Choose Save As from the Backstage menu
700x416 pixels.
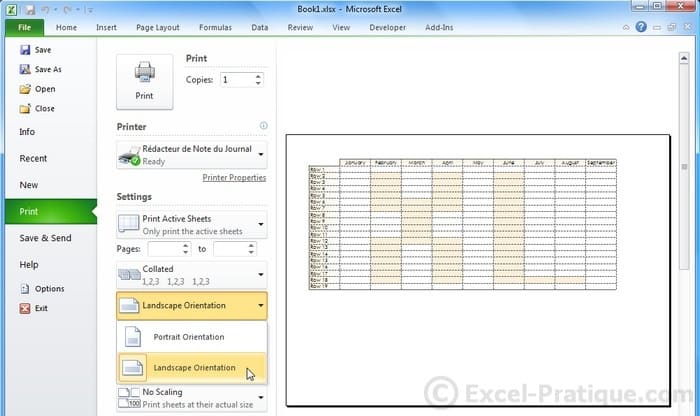[41, 70]
